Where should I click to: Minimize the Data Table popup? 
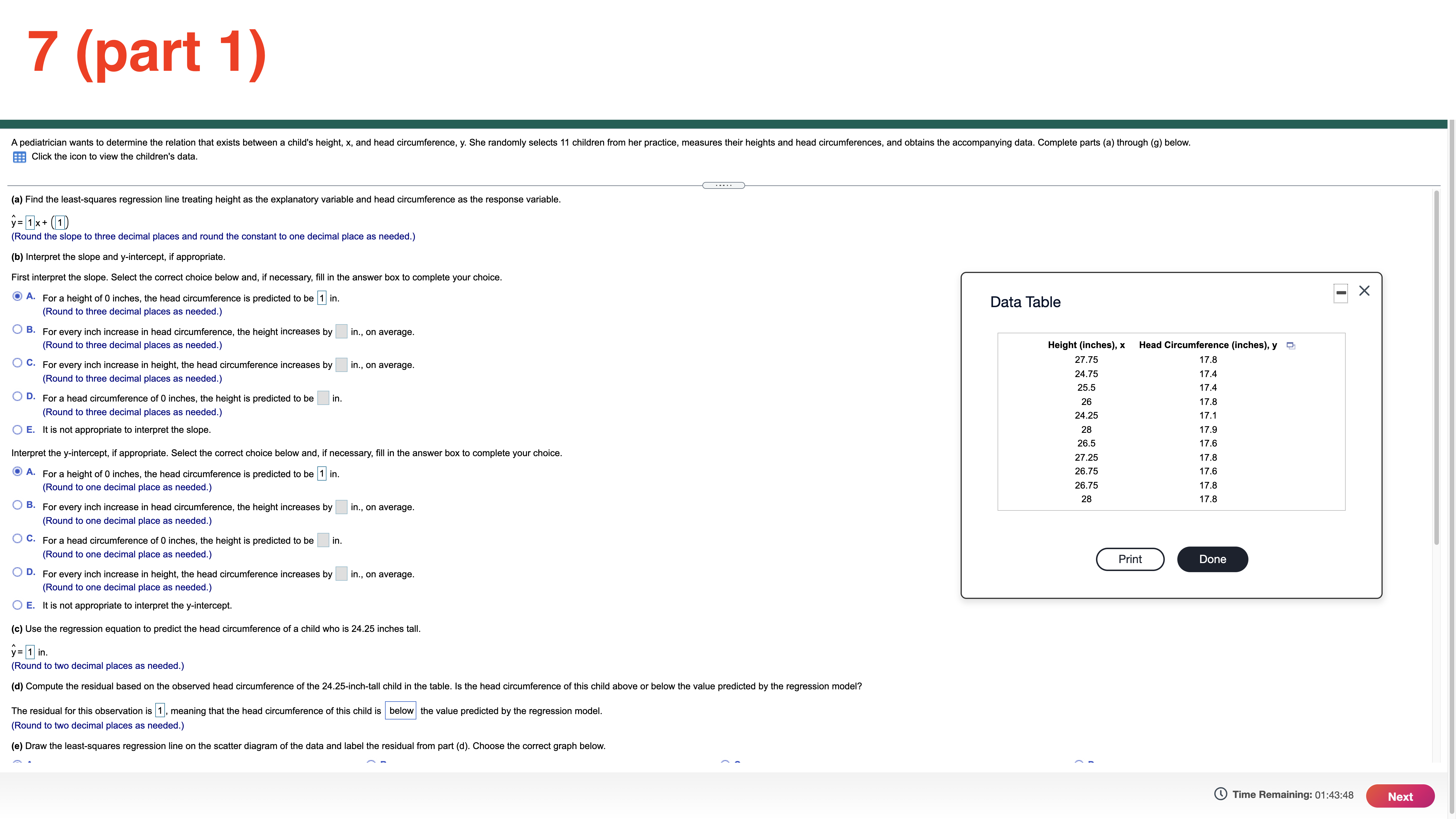[x=1341, y=293]
